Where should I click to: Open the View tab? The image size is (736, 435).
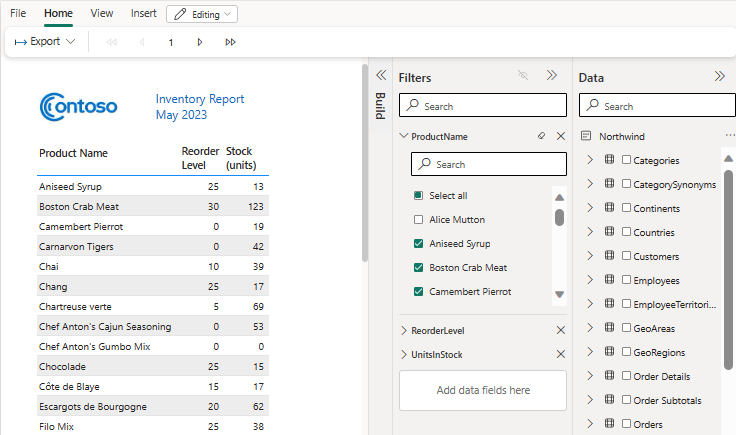pos(101,14)
